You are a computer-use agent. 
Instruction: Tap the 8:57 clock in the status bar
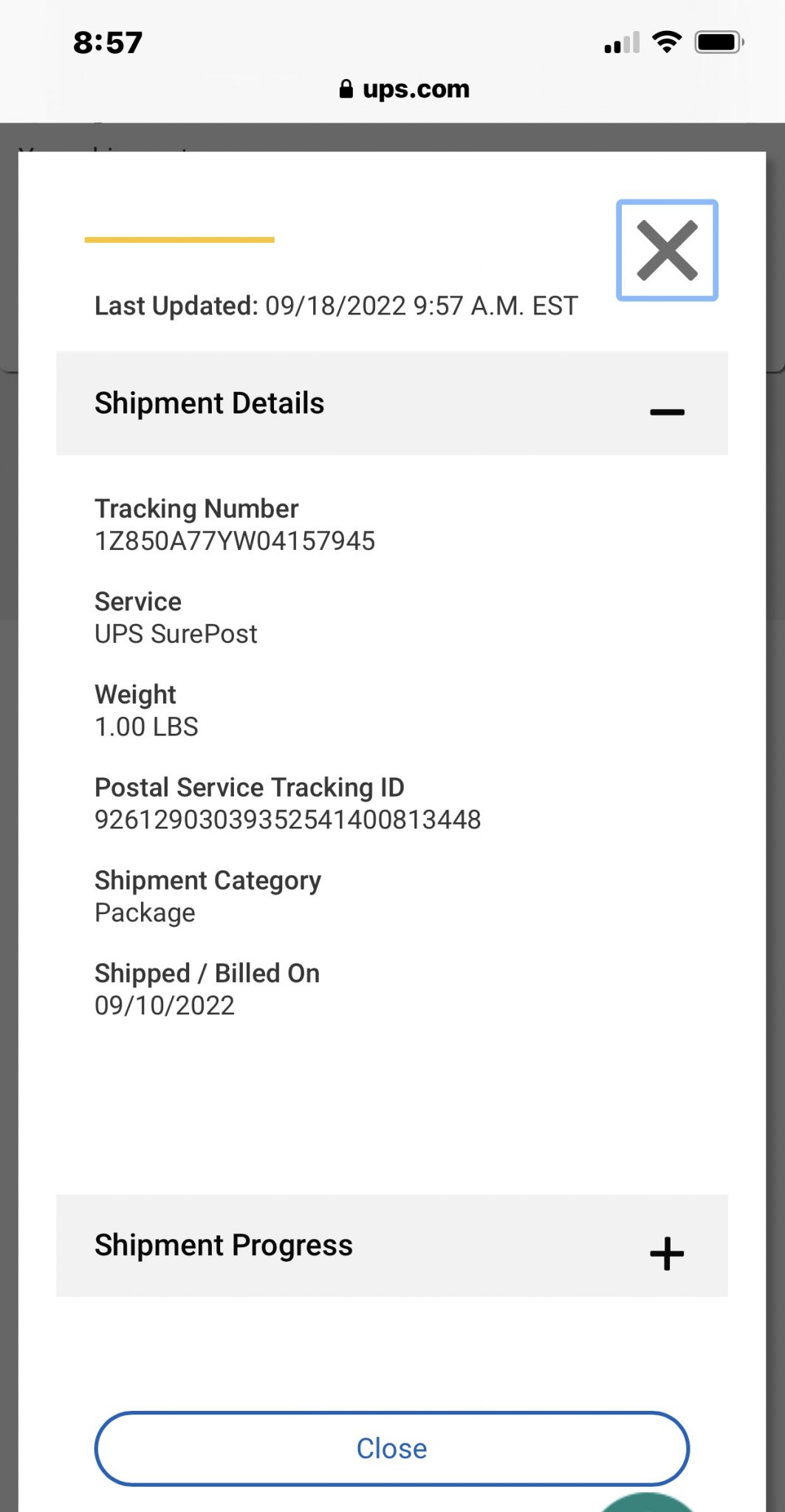(x=108, y=43)
